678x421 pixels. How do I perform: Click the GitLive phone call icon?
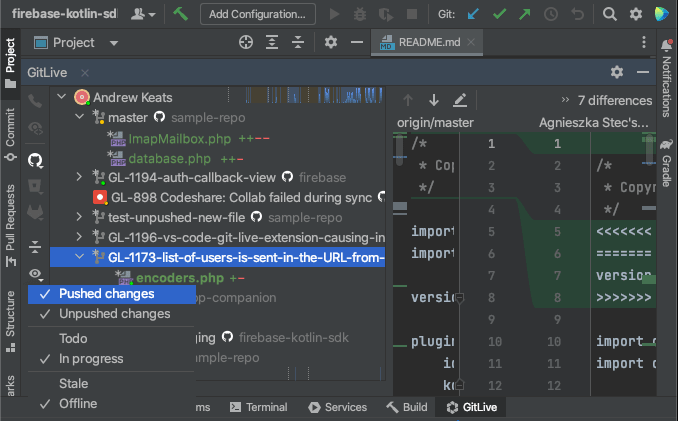35,101
